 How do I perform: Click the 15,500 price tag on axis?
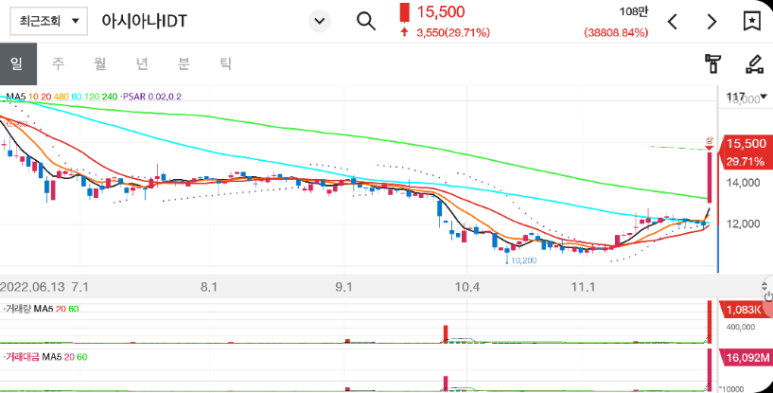tap(746, 143)
